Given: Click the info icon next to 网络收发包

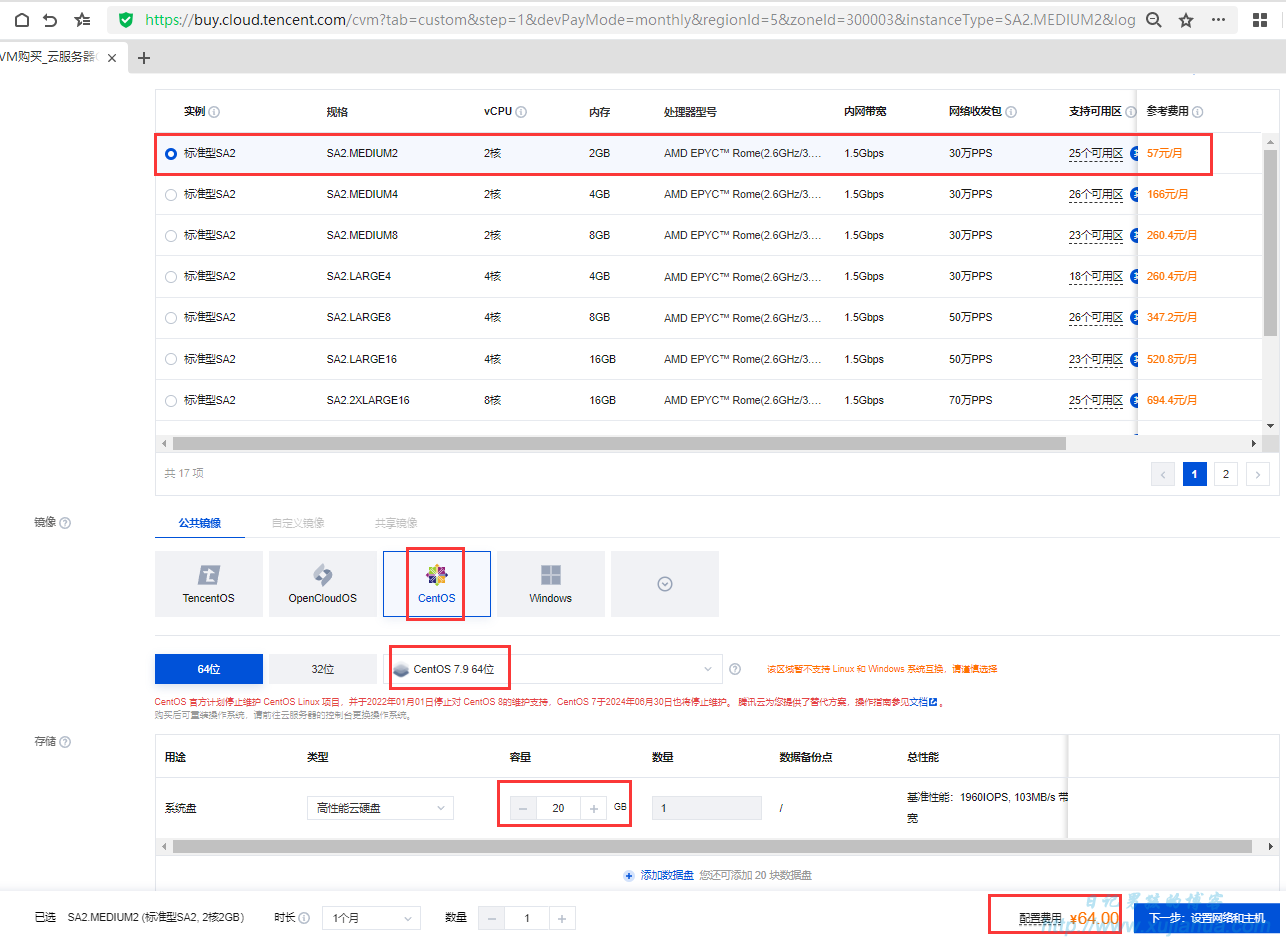Looking at the screenshot, I should [1011, 112].
